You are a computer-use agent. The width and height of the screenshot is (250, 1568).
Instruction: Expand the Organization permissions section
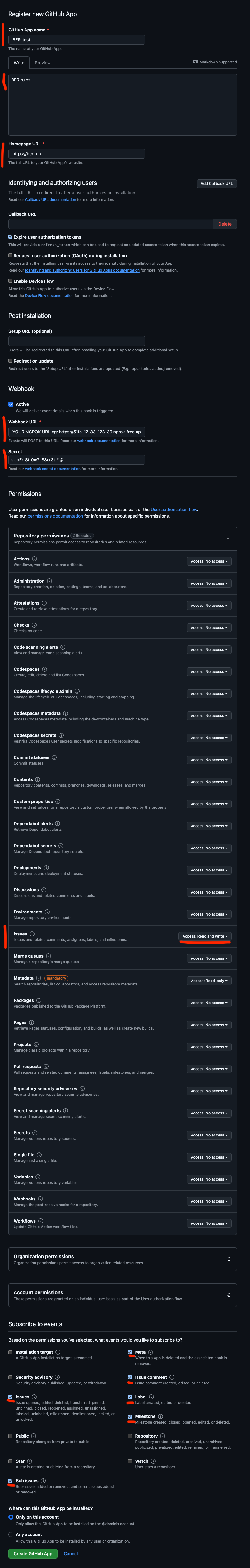229,1259
